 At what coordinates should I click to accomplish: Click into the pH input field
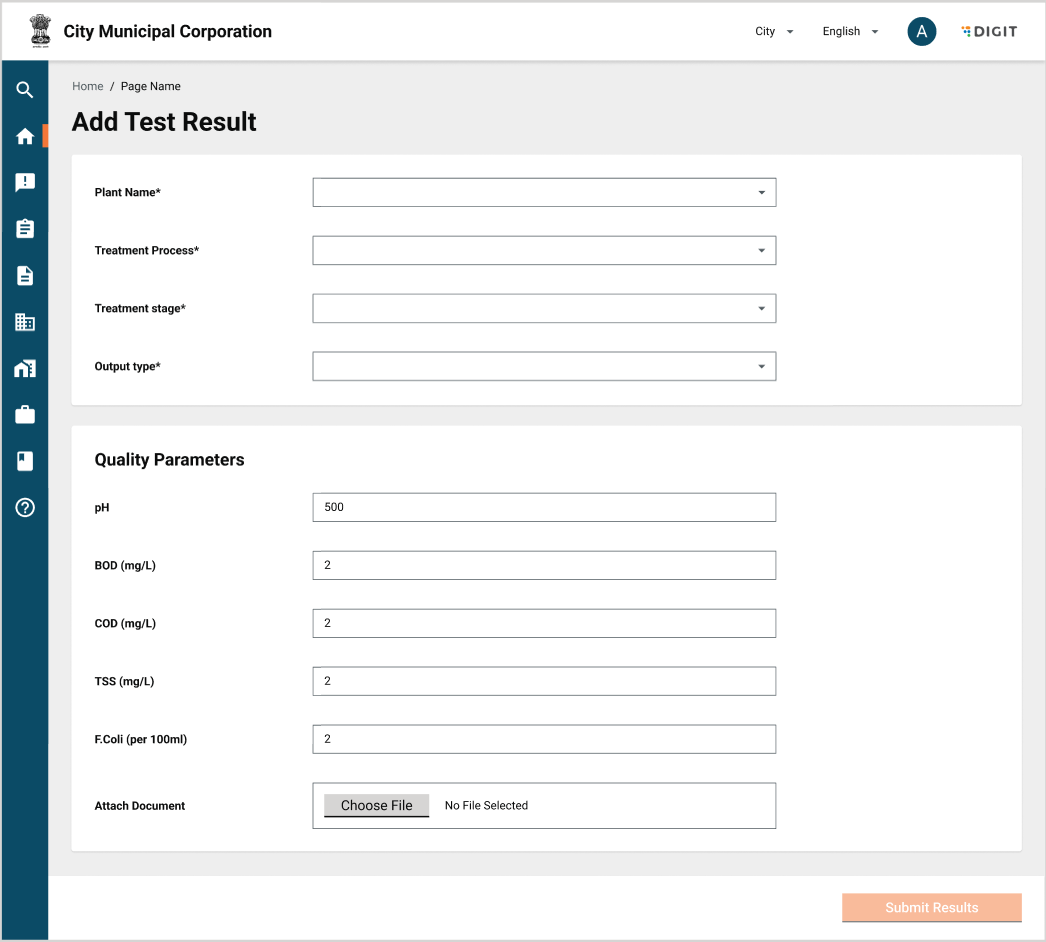click(x=544, y=507)
